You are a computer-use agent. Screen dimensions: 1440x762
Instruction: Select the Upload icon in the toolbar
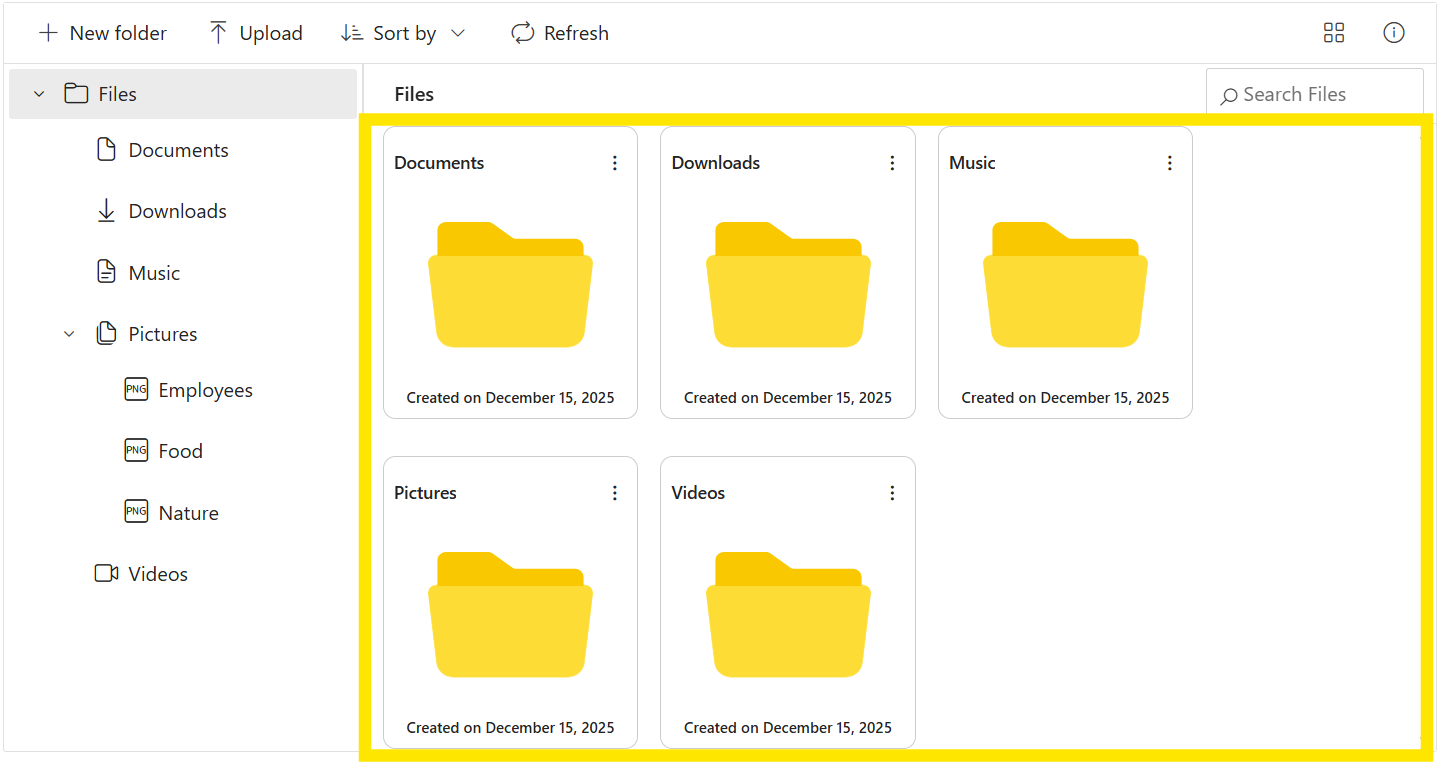pos(218,32)
